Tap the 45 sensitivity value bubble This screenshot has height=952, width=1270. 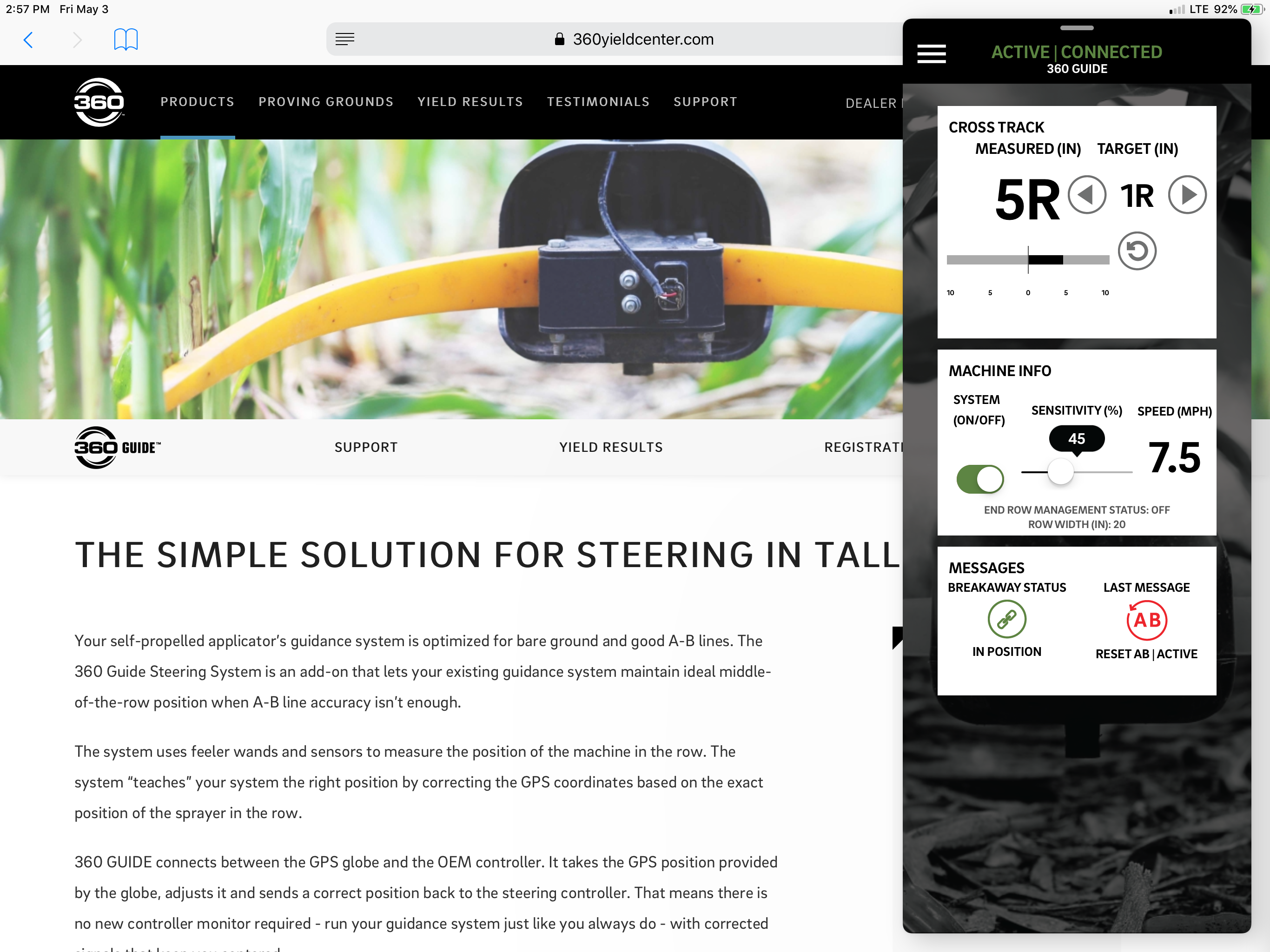1077,439
